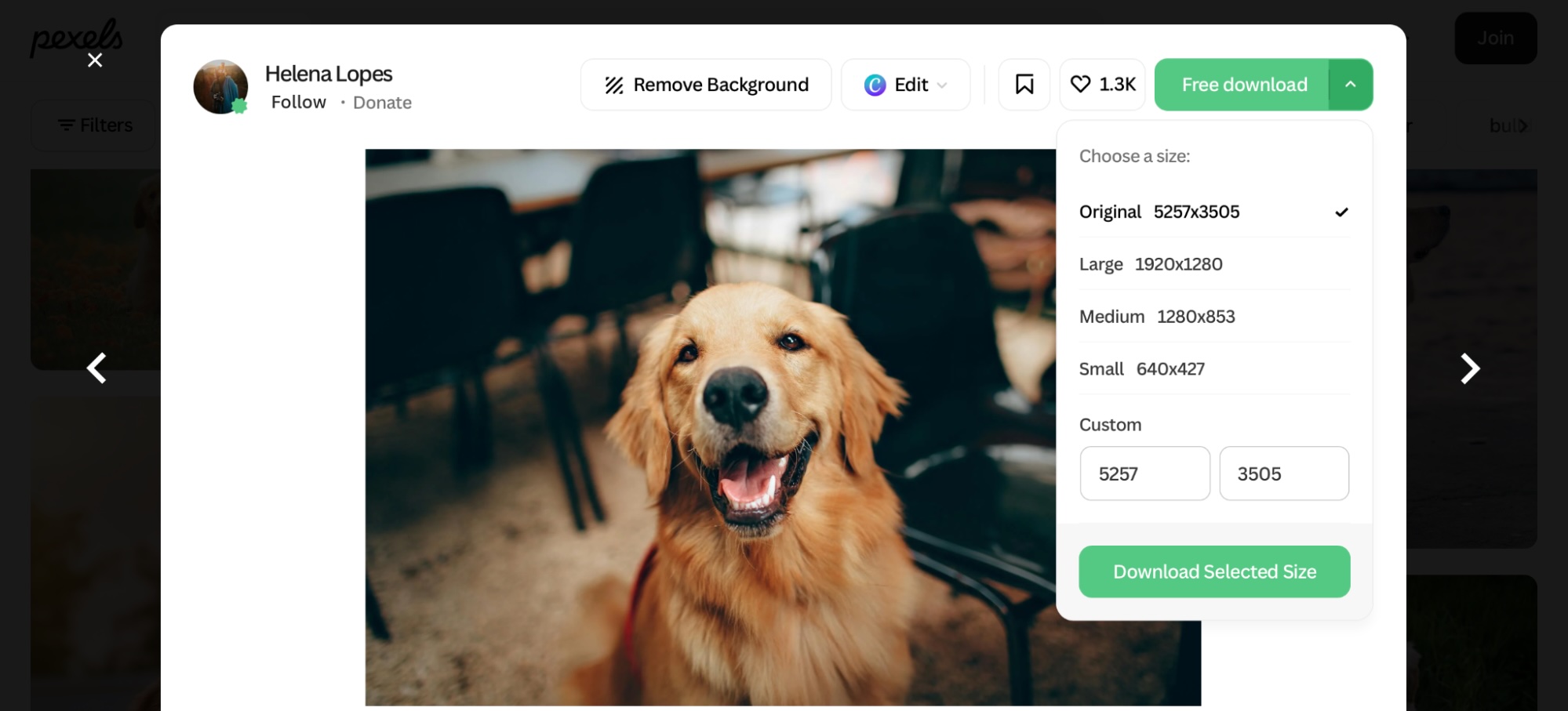Follow photographer Helena Lopes
Viewport: 1568px width, 711px height.
coord(298,102)
